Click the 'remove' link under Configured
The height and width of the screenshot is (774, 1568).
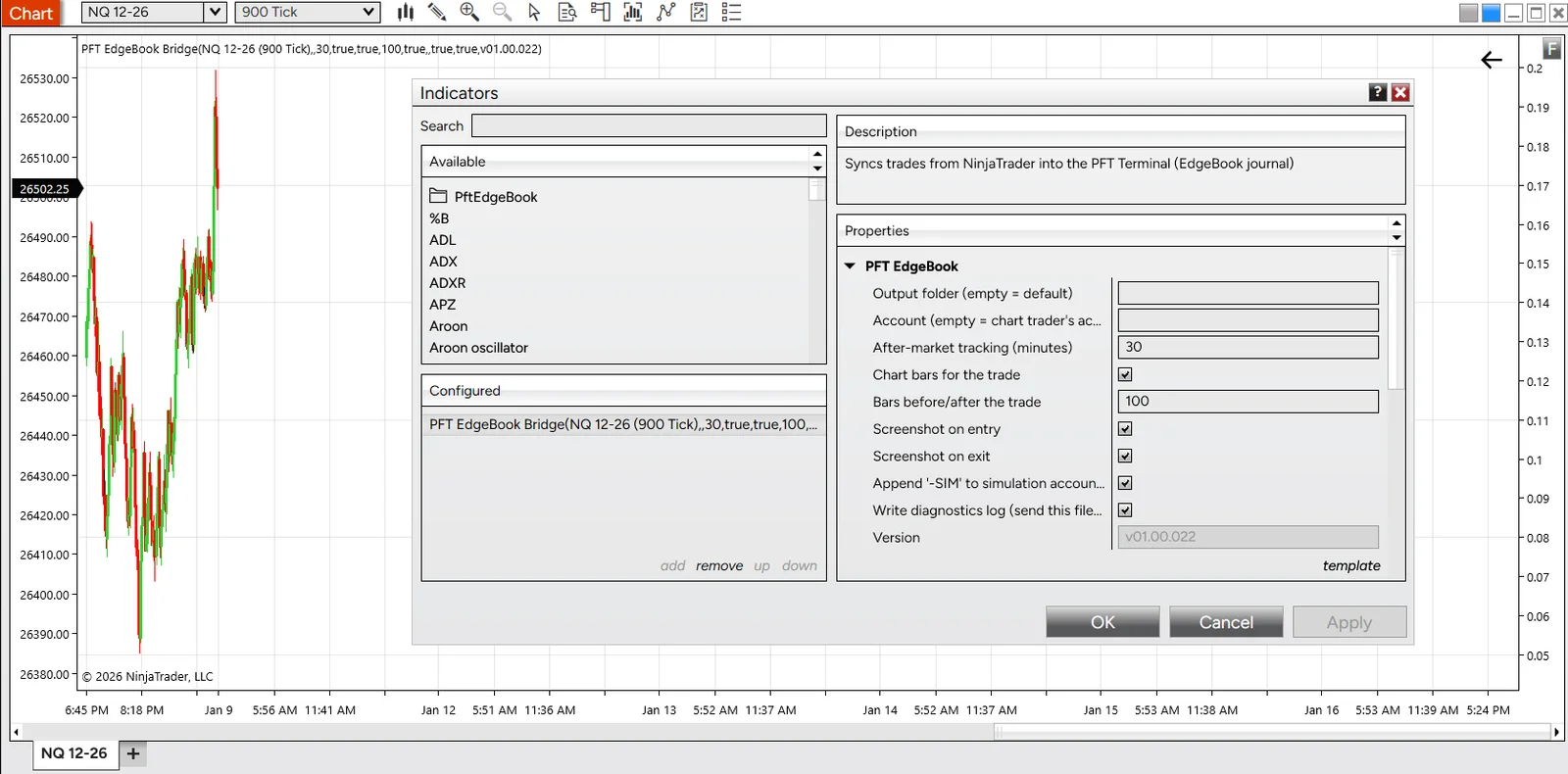719,565
